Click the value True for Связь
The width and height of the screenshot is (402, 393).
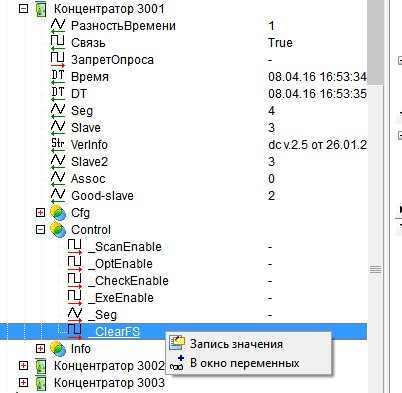click(280, 43)
